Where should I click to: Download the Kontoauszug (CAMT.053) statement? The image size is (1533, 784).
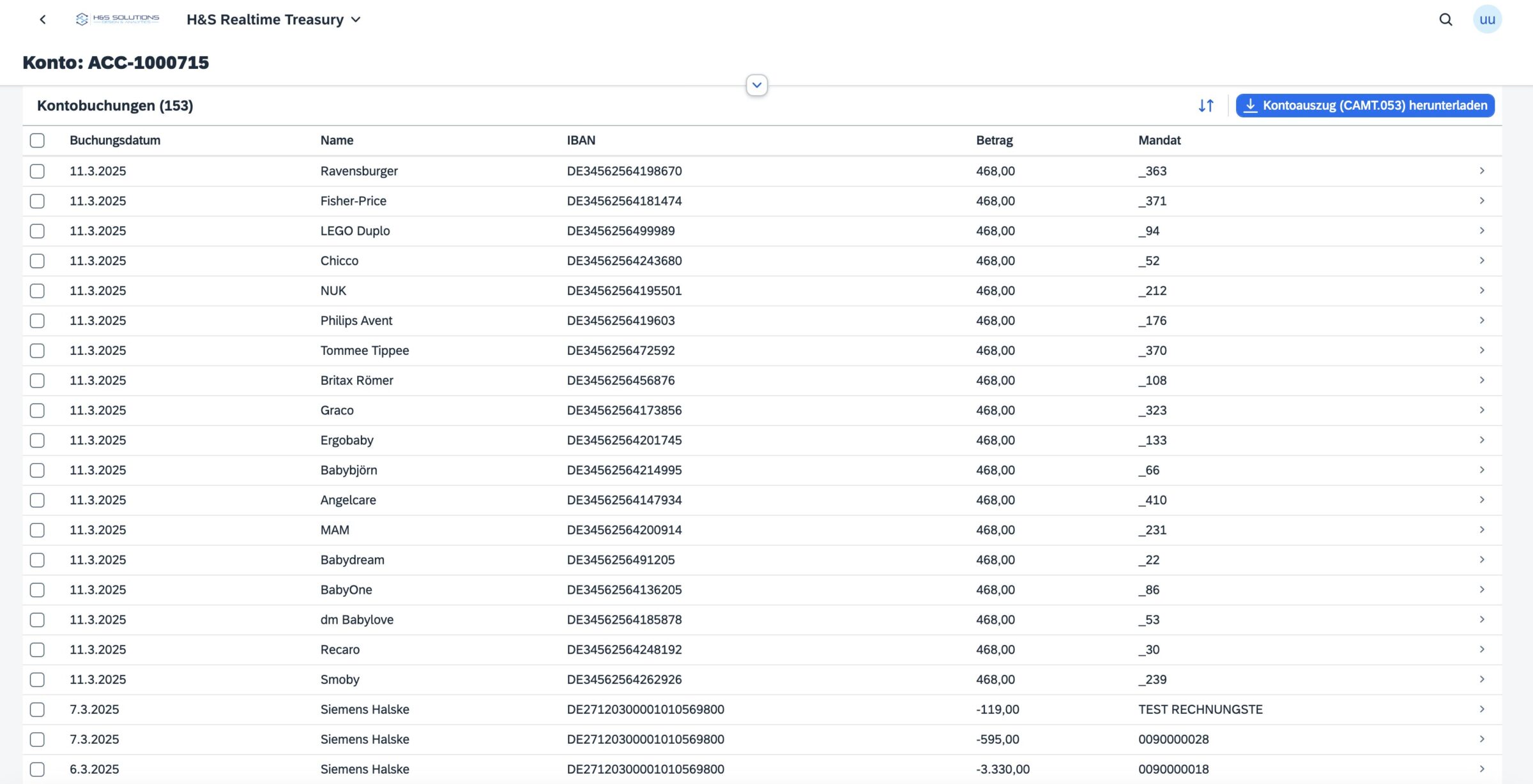1365,105
